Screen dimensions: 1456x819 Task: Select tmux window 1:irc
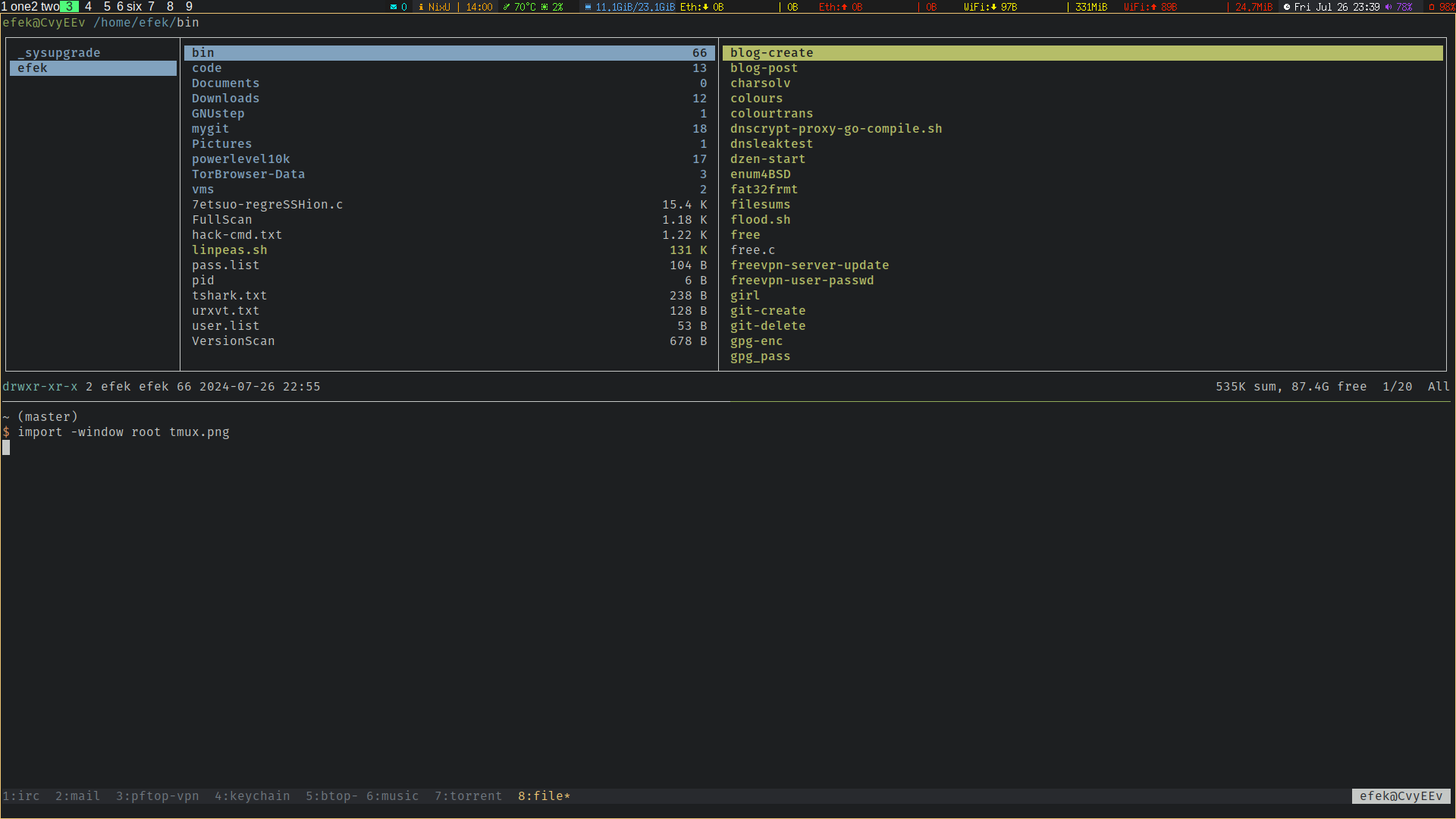21,795
